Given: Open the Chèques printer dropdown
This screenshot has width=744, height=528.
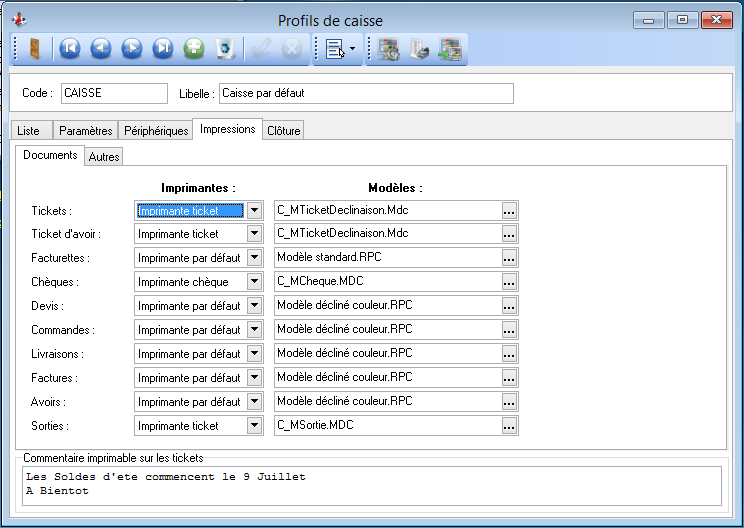Looking at the screenshot, I should (x=254, y=282).
